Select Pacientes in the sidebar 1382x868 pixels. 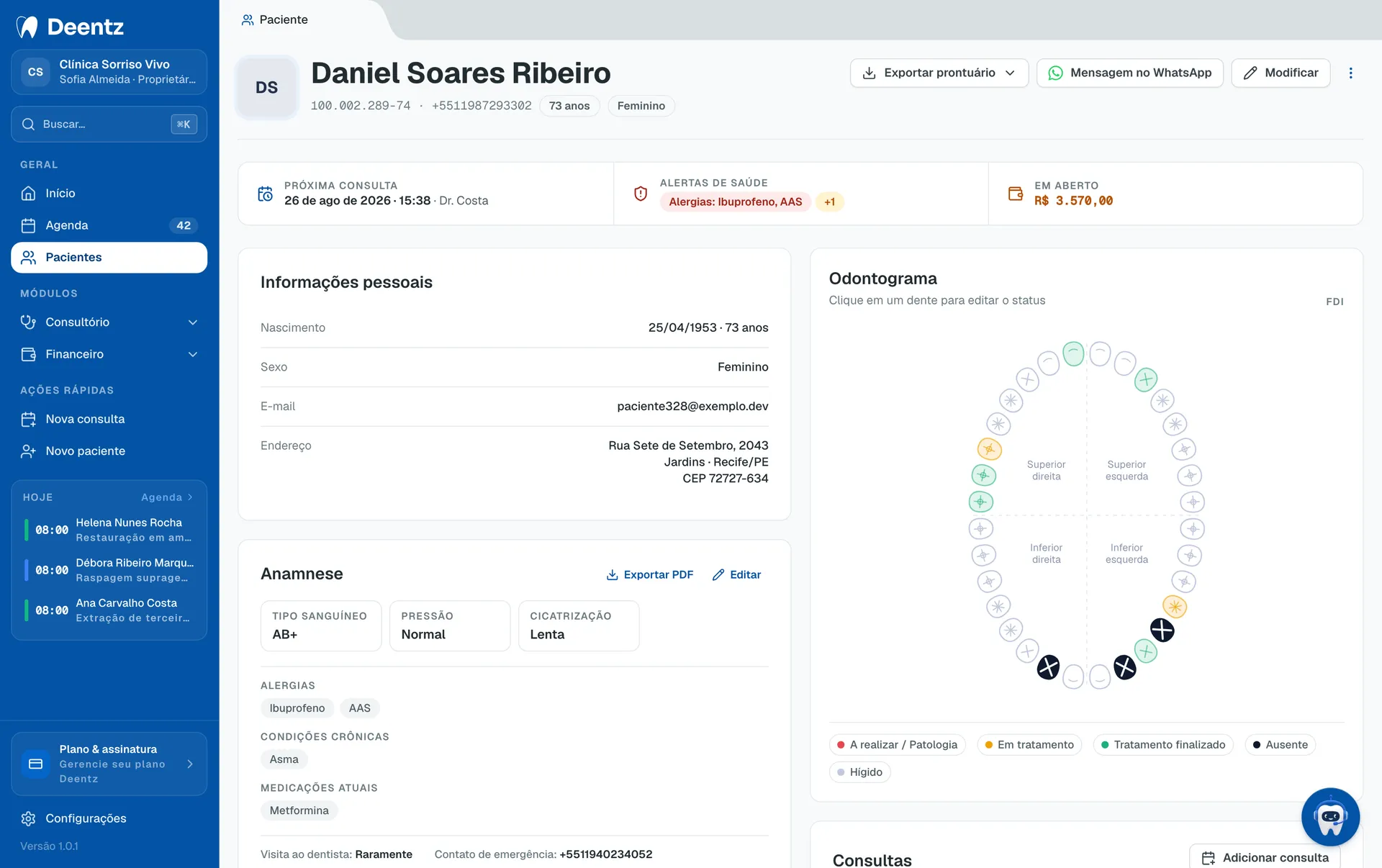pyautogui.click(x=109, y=257)
